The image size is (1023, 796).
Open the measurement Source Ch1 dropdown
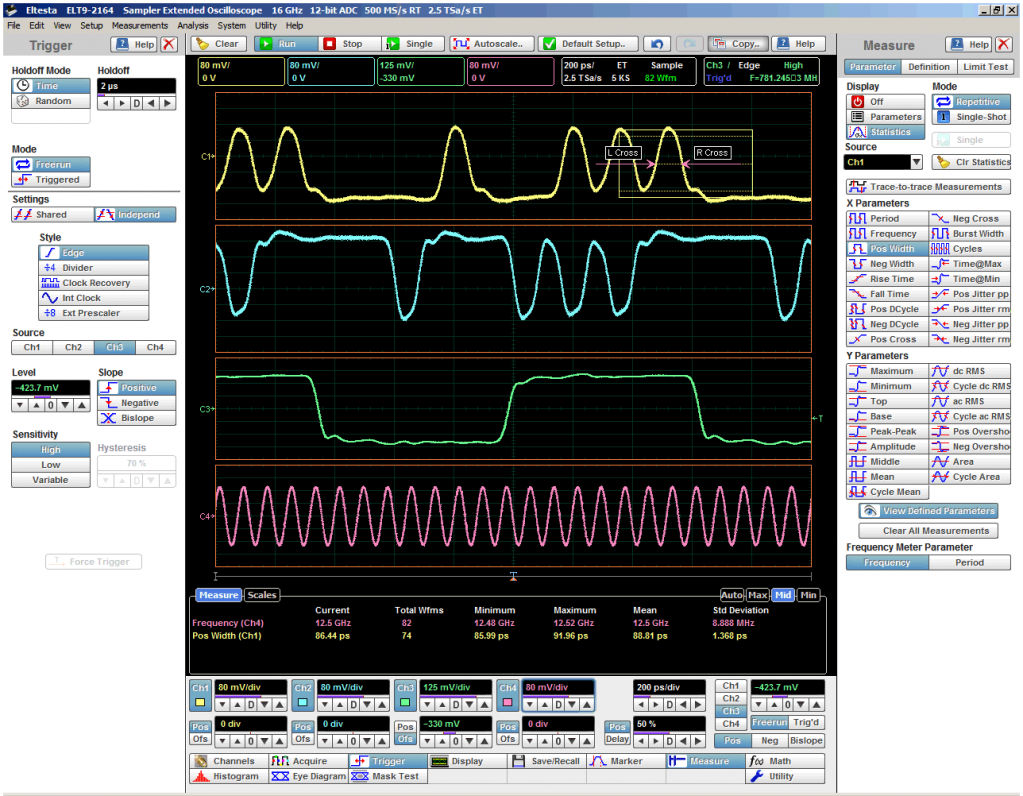916,162
